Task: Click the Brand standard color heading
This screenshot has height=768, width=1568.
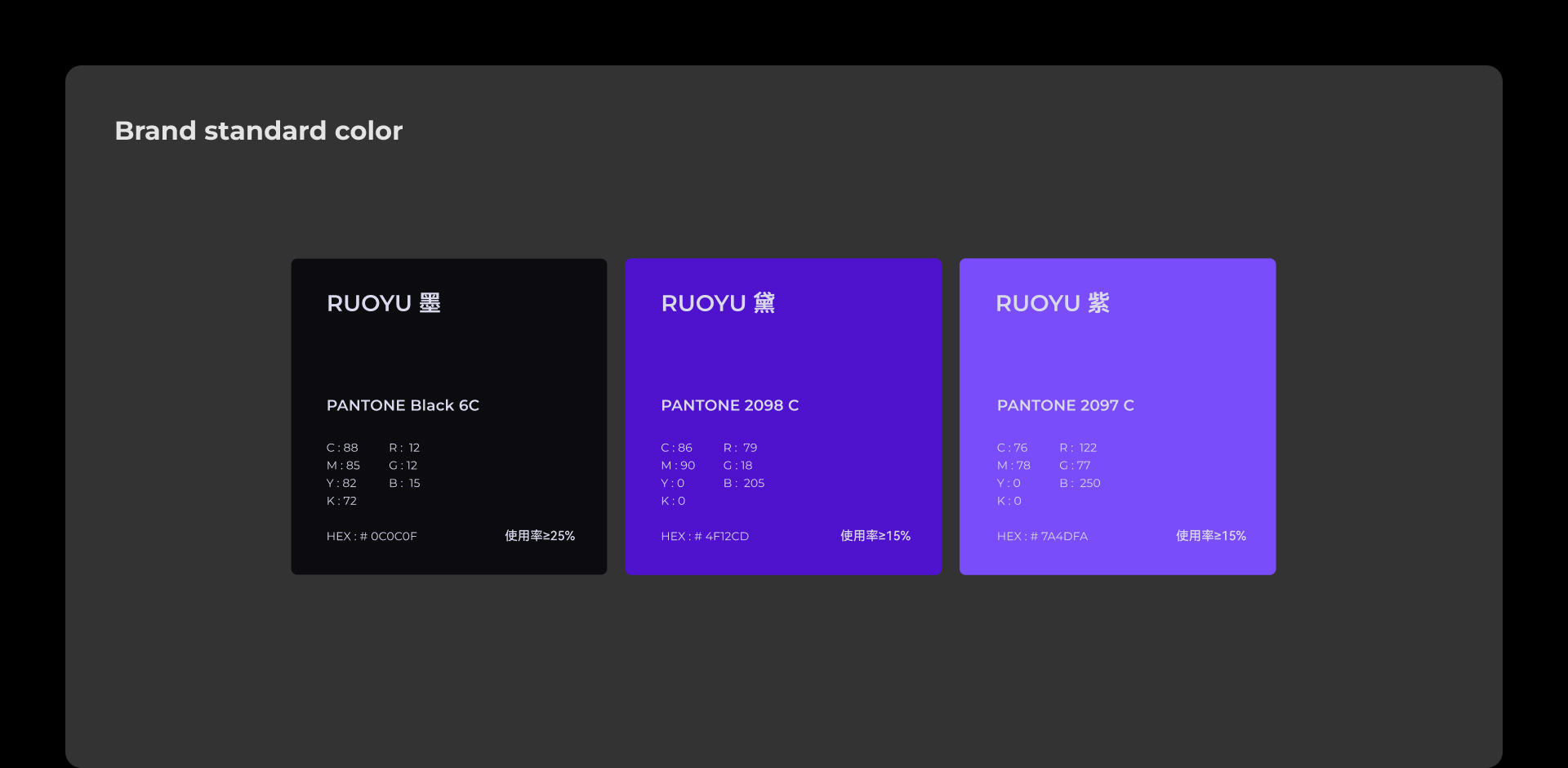Action: (x=258, y=131)
